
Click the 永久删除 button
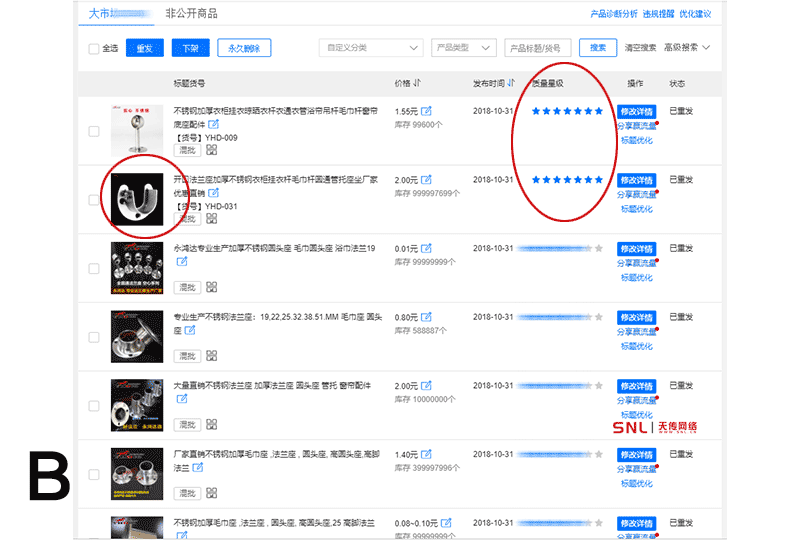[x=244, y=48]
